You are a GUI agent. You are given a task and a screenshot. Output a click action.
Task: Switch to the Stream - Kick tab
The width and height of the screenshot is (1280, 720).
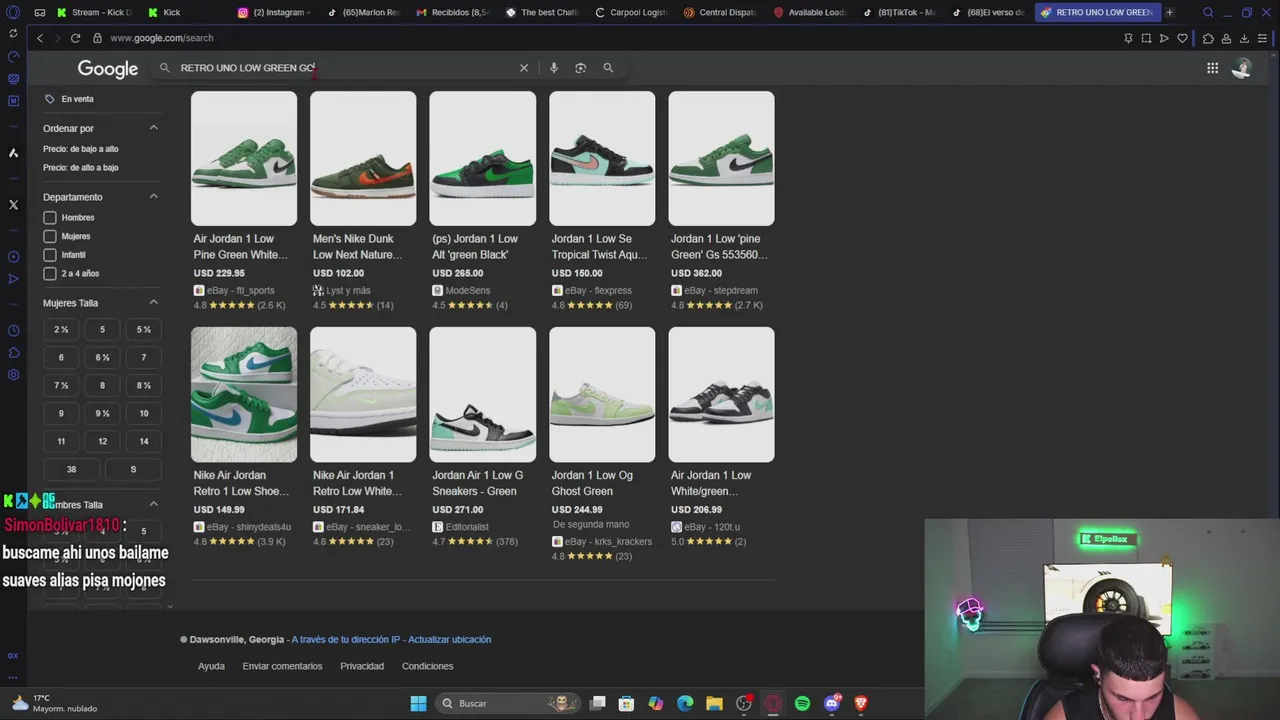click(94, 12)
